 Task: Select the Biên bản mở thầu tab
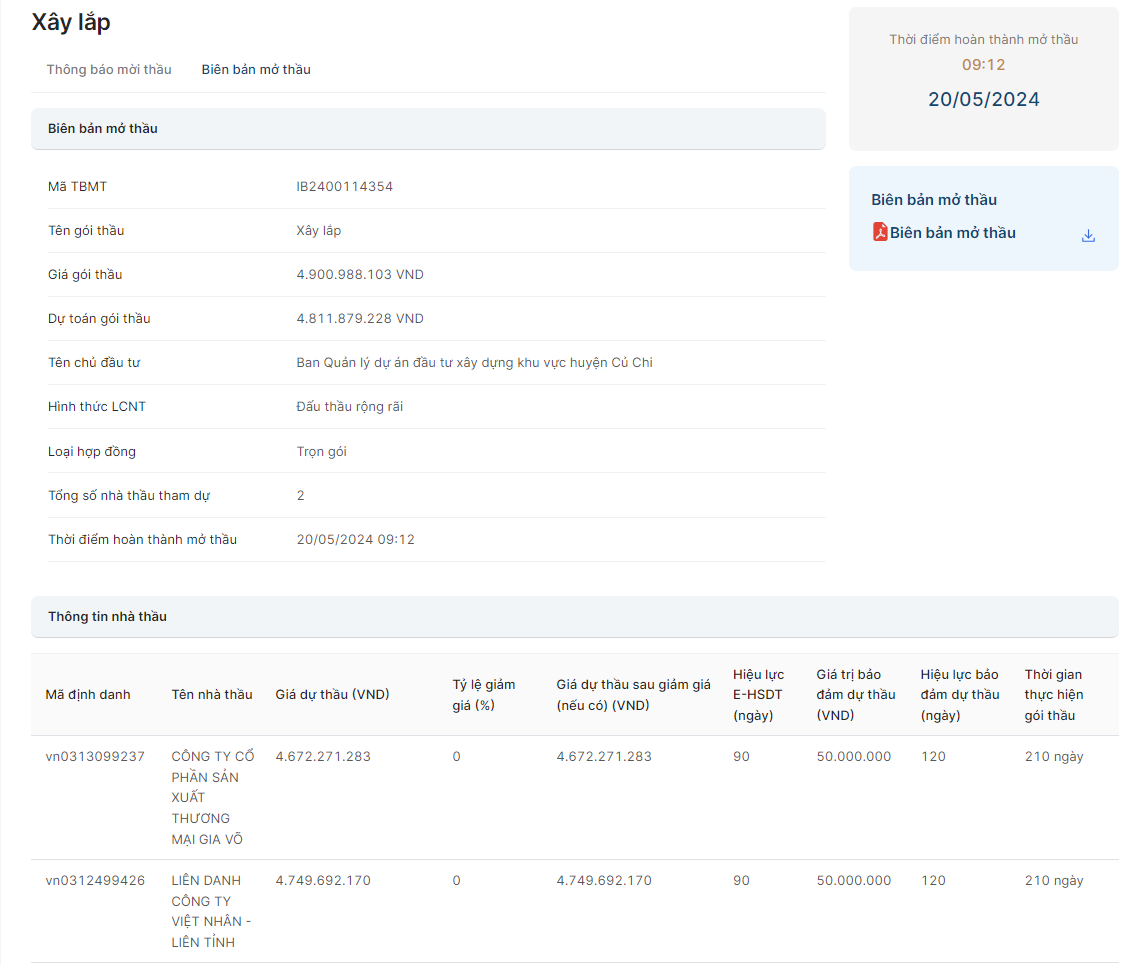coord(256,70)
